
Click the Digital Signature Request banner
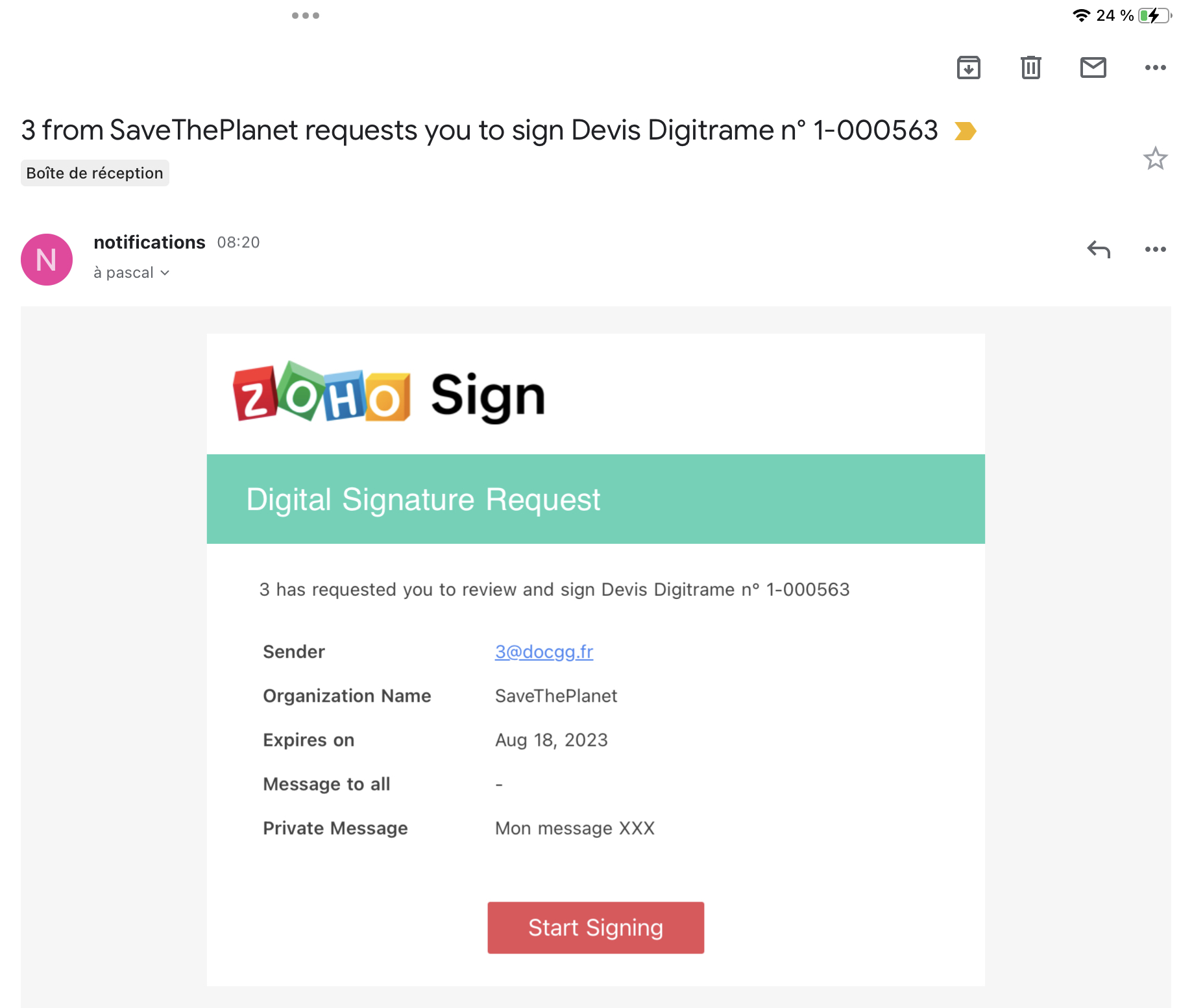pos(596,499)
